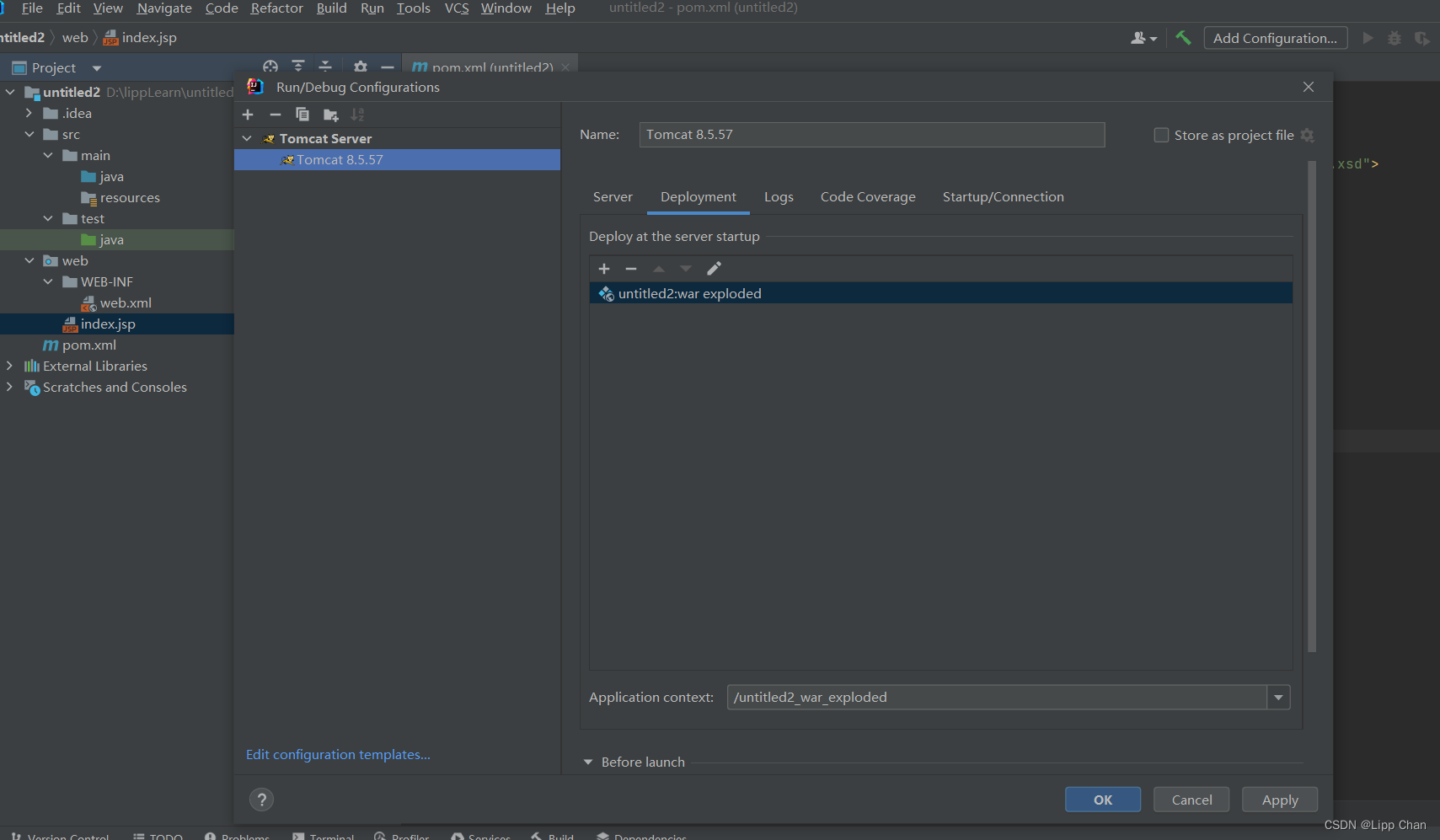Open the Code Coverage tab
The width and height of the screenshot is (1440, 840).
pyautogui.click(x=868, y=197)
